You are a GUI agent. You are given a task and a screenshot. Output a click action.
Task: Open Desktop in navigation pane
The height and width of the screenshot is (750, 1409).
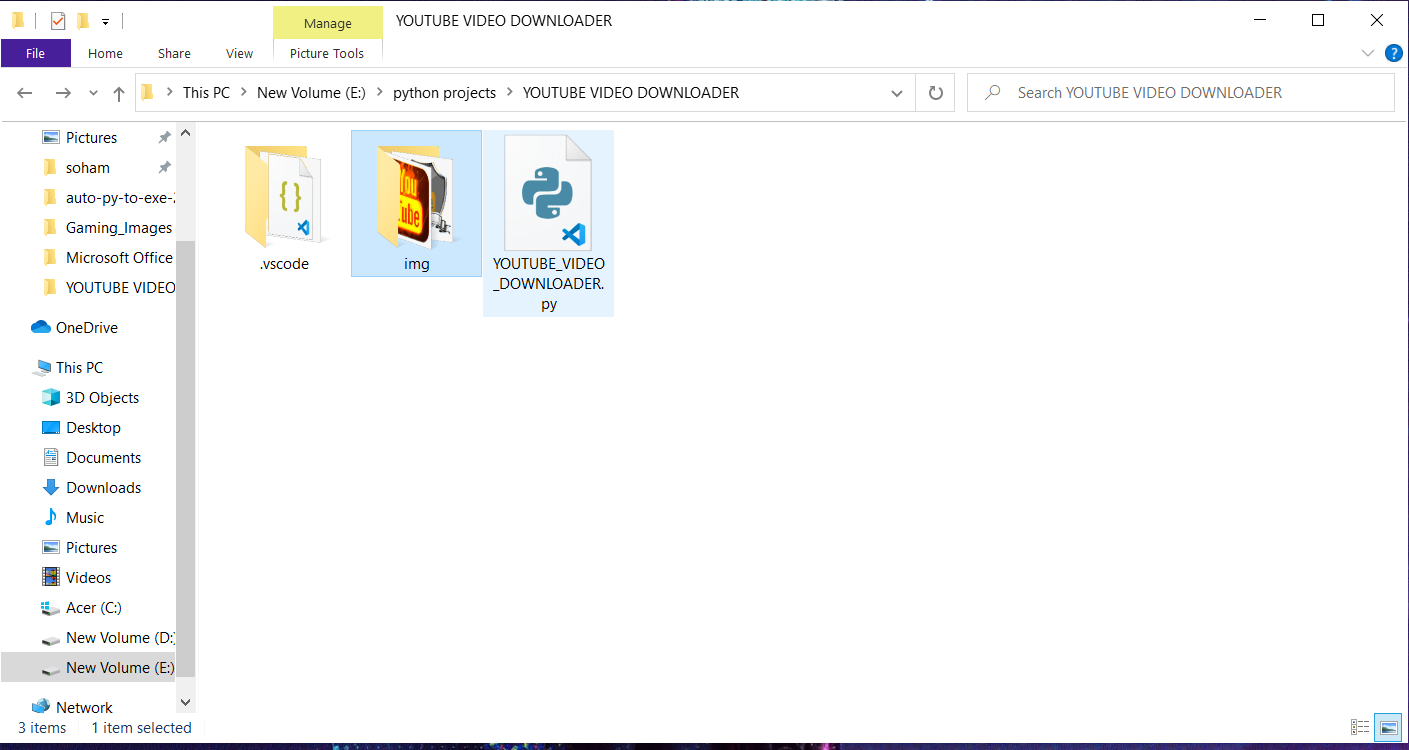point(93,428)
